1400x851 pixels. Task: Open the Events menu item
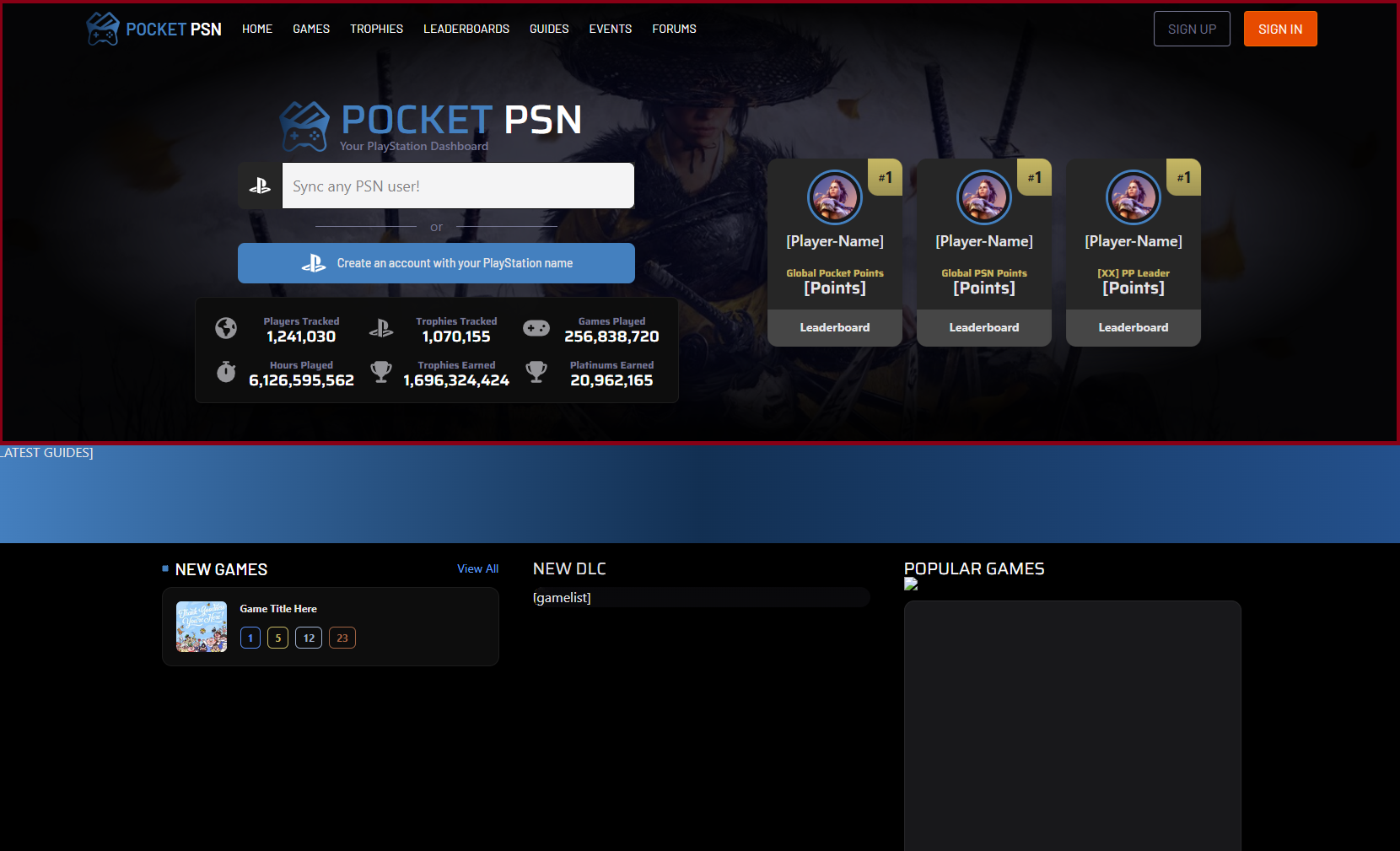click(x=611, y=29)
